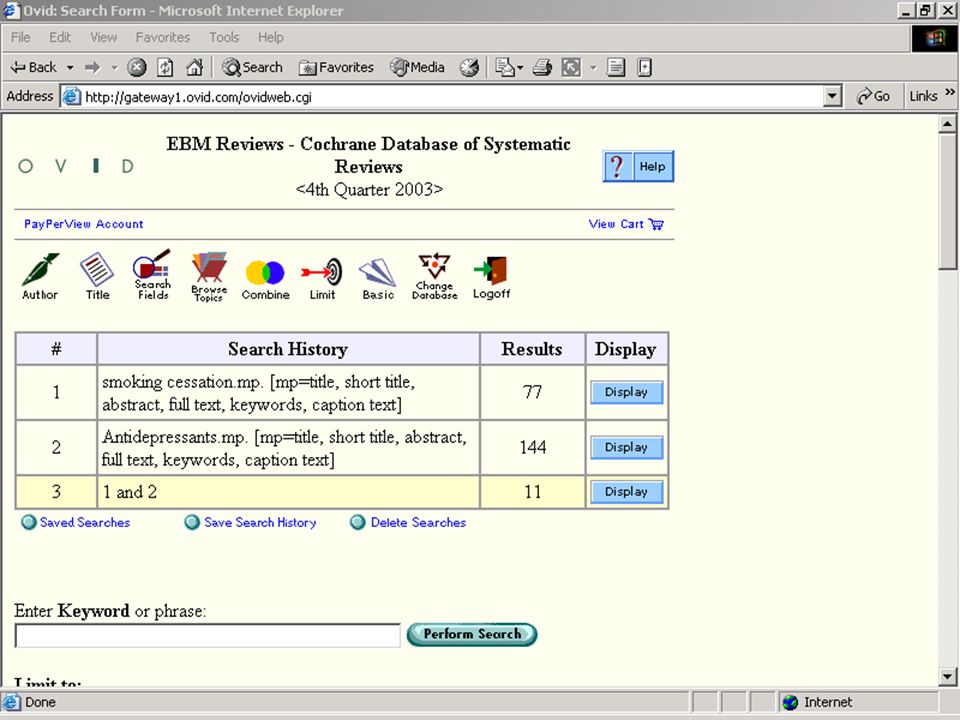
Task: Open the browser Search toolbar button
Action: pyautogui.click(x=253, y=67)
